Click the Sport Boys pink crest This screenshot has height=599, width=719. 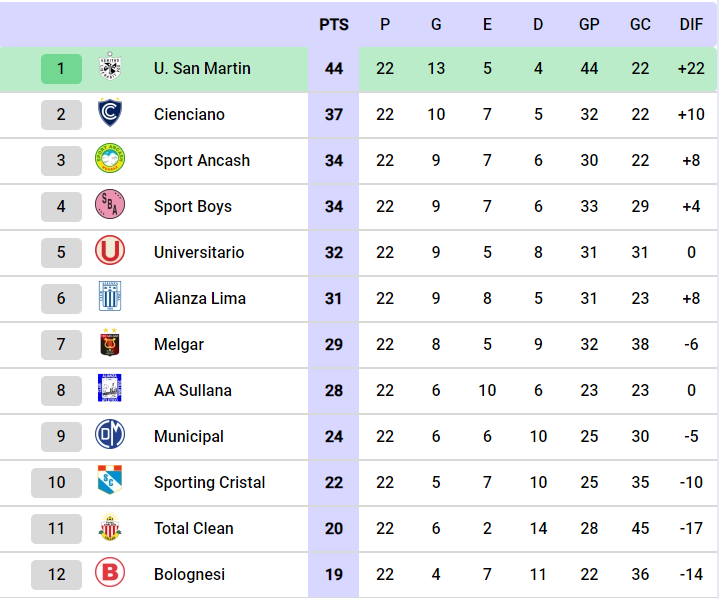(x=110, y=206)
